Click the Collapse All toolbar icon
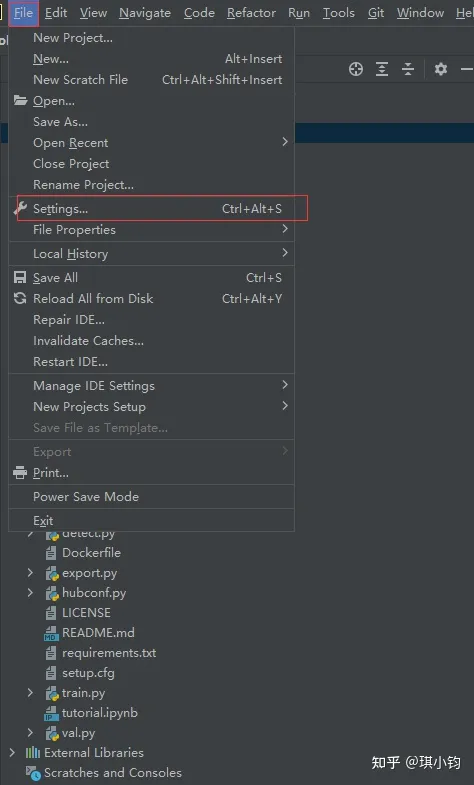 (408, 69)
